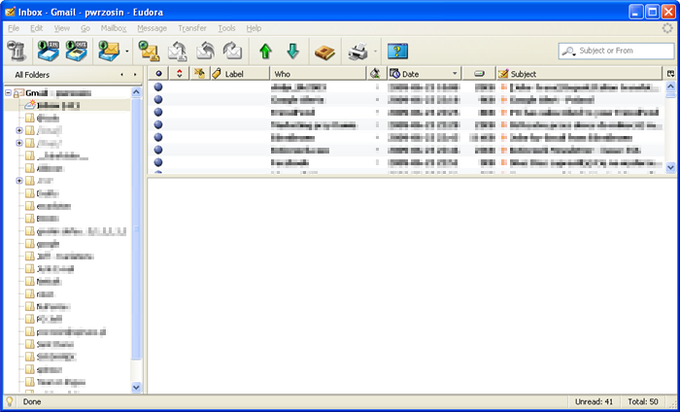Sort by Size column header icon
Image resolution: width=680 pixels, height=412 pixels.
coord(479,74)
